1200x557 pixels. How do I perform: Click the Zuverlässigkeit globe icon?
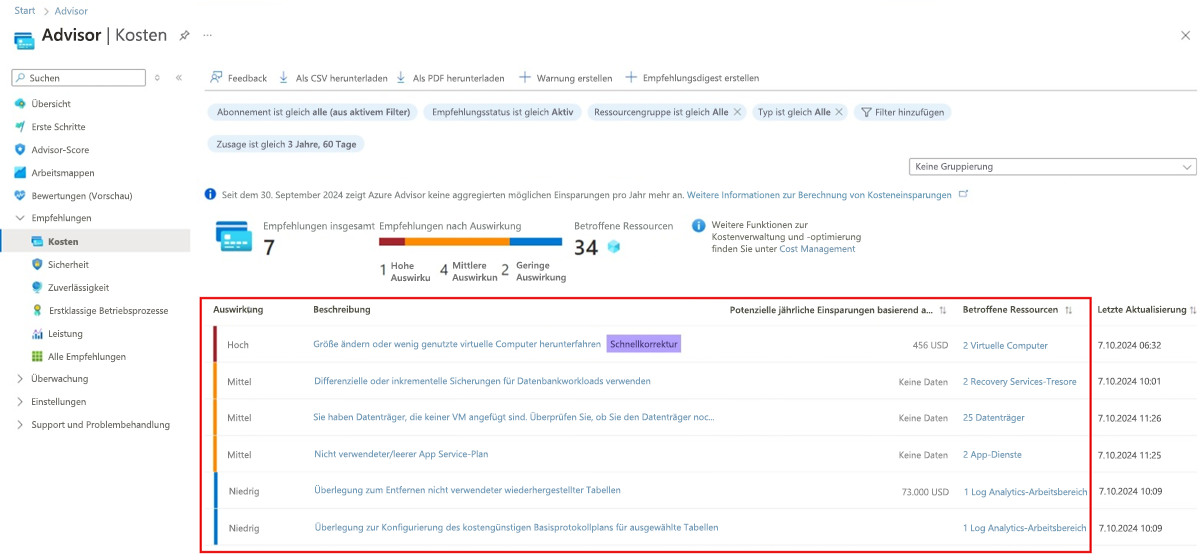[37, 287]
